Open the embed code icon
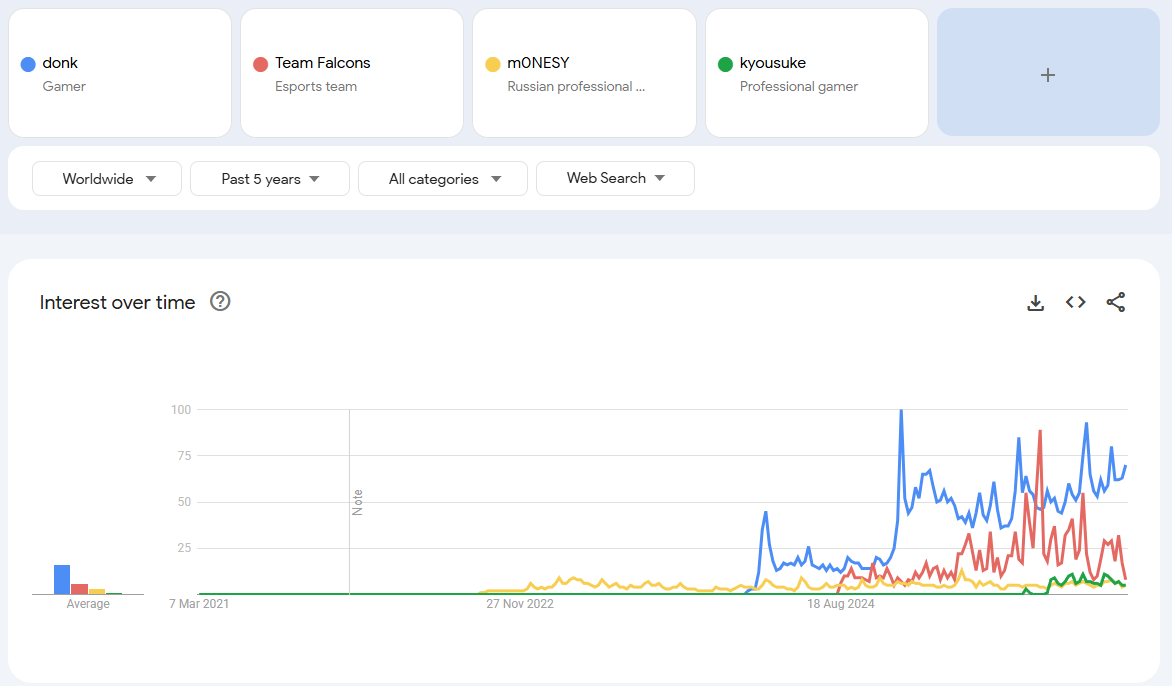Viewport: 1172px width, 686px height. point(1075,302)
